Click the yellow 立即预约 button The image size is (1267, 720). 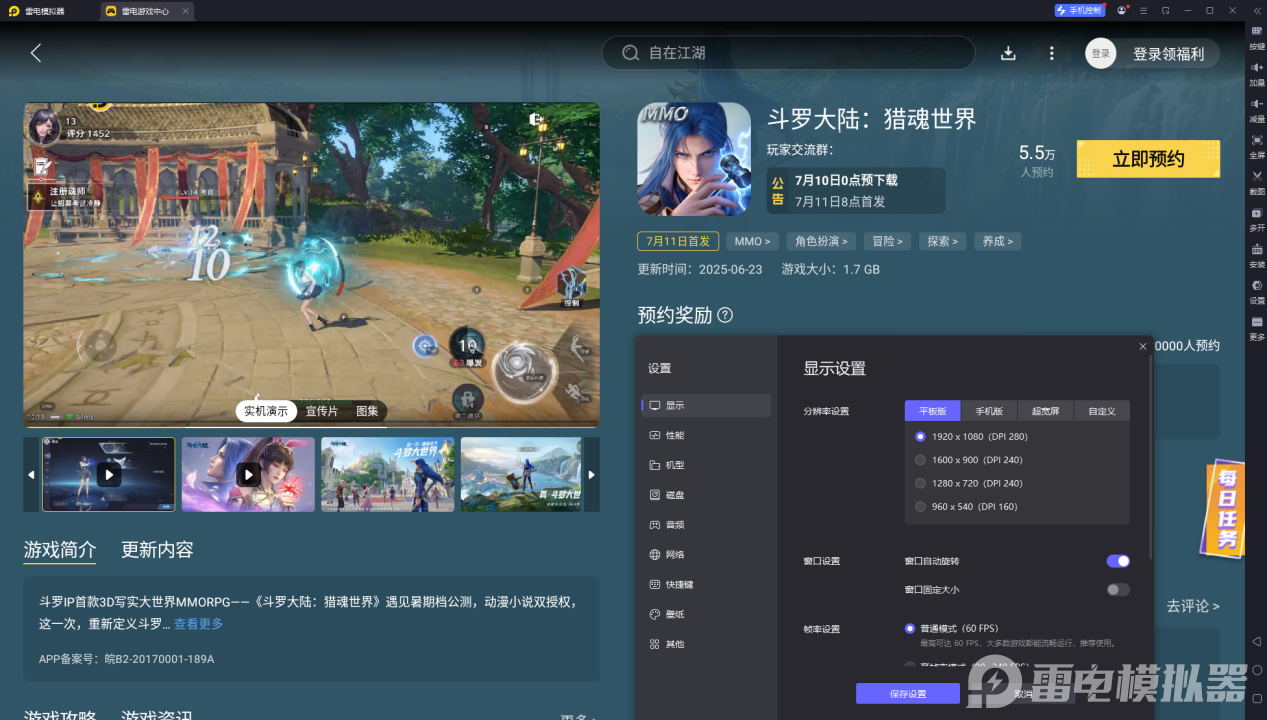coord(1148,159)
